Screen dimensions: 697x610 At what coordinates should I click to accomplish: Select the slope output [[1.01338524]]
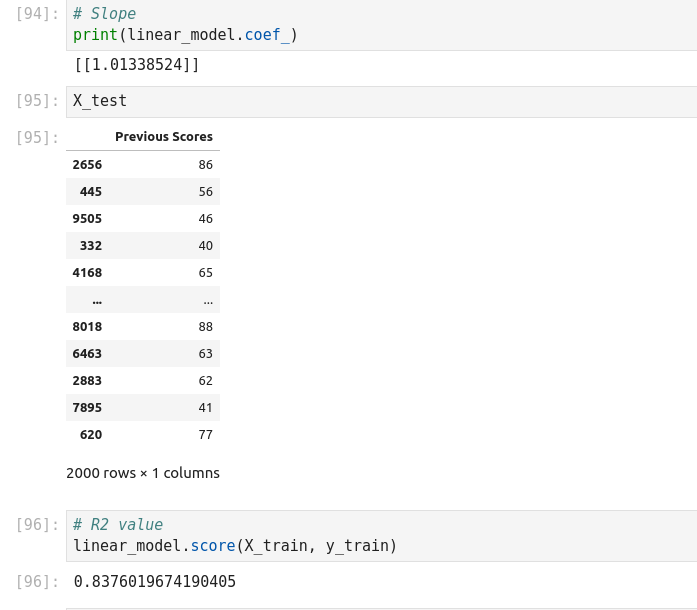(136, 65)
